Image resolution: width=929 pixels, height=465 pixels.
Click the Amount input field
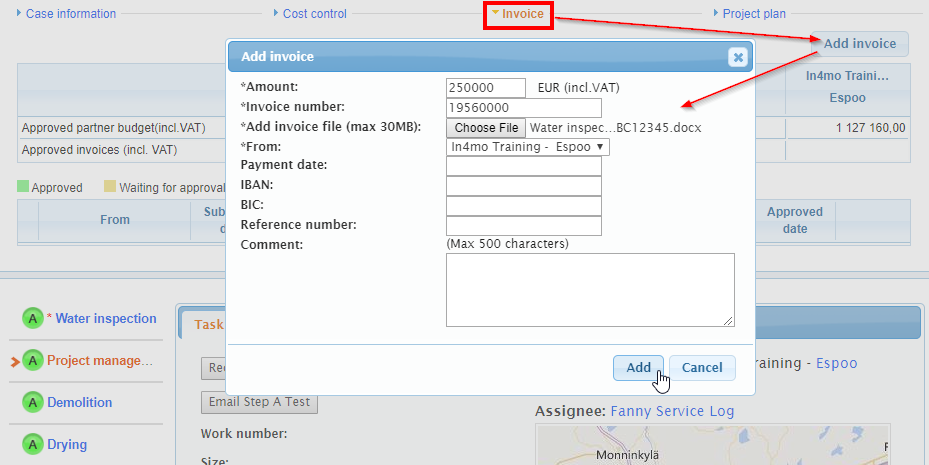[x=485, y=88]
